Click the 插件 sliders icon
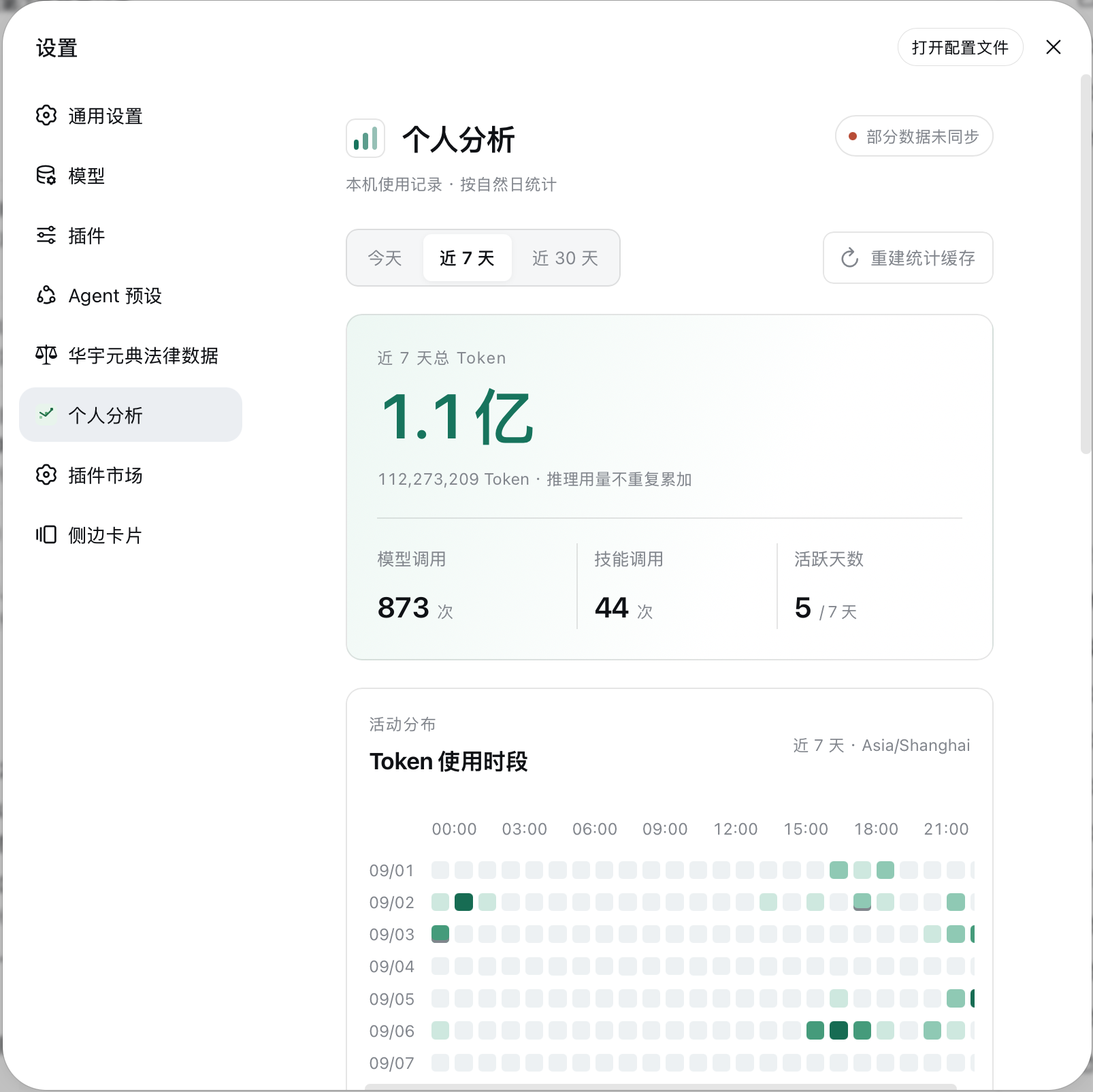1093x1092 pixels. (x=46, y=236)
